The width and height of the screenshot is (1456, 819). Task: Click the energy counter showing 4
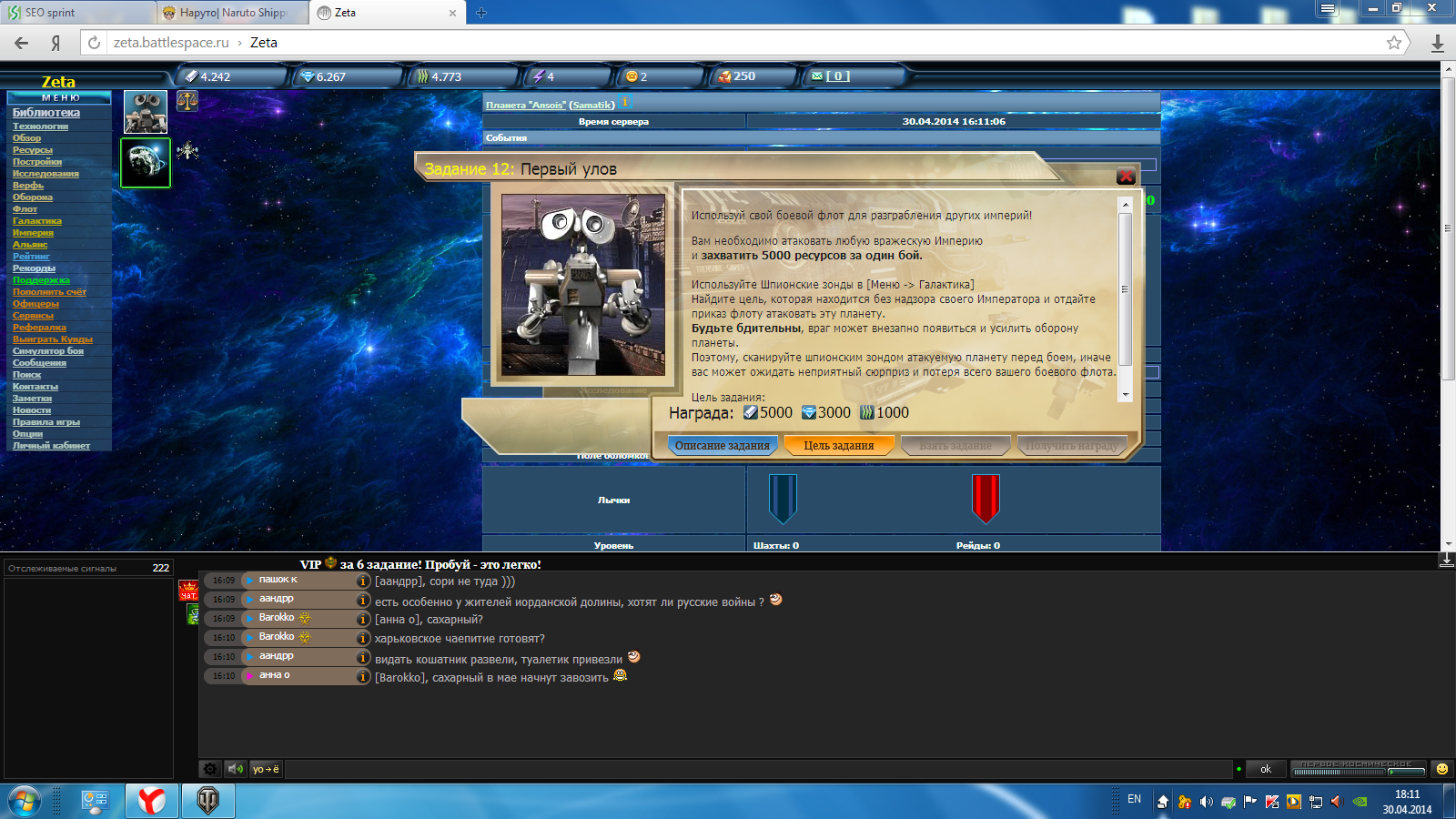click(566, 76)
